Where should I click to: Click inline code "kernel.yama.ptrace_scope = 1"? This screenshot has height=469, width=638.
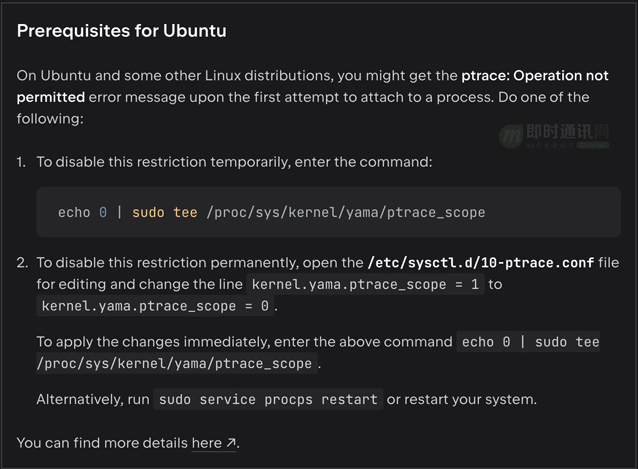[365, 284]
